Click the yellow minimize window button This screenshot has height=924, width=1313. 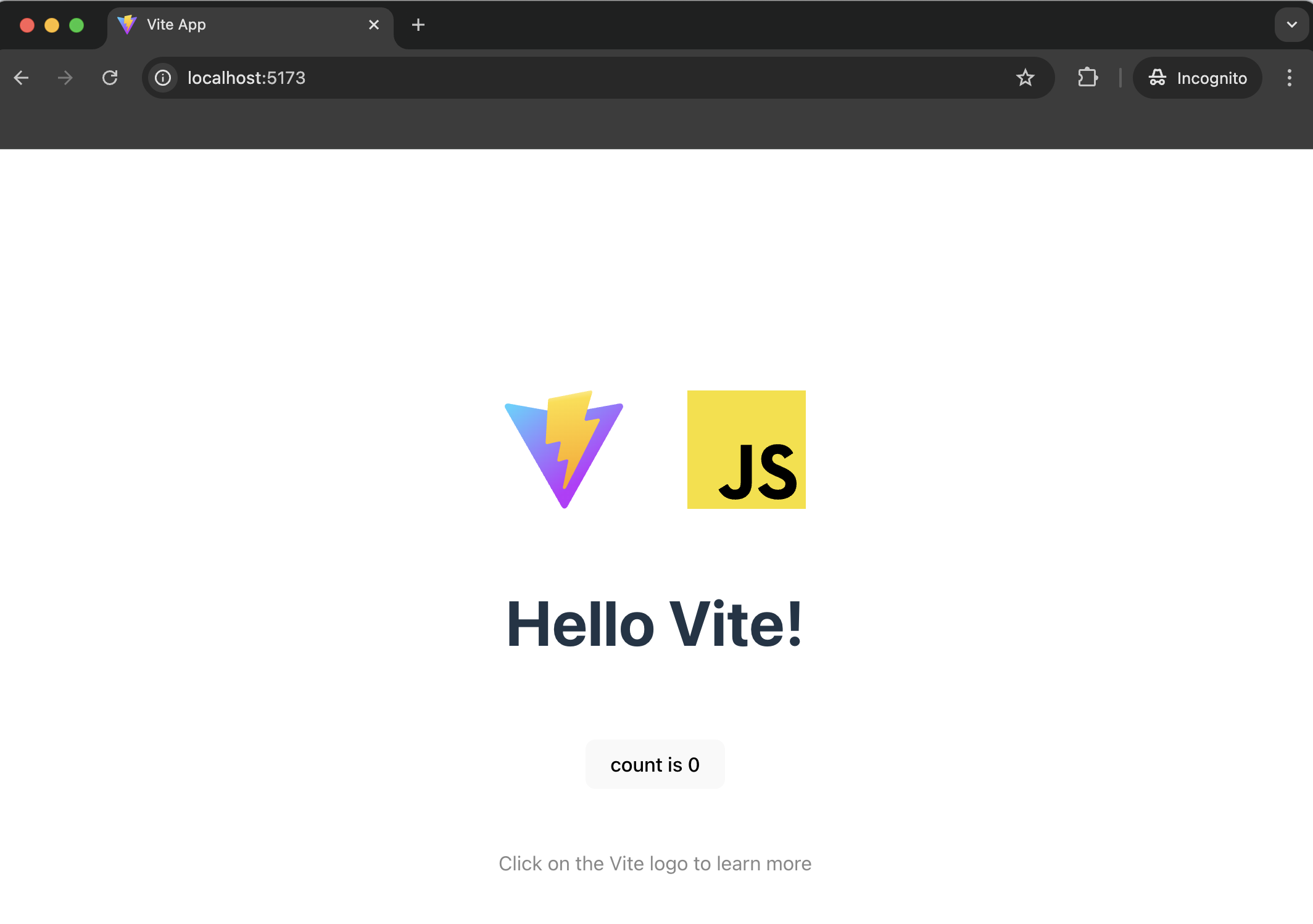tap(52, 25)
